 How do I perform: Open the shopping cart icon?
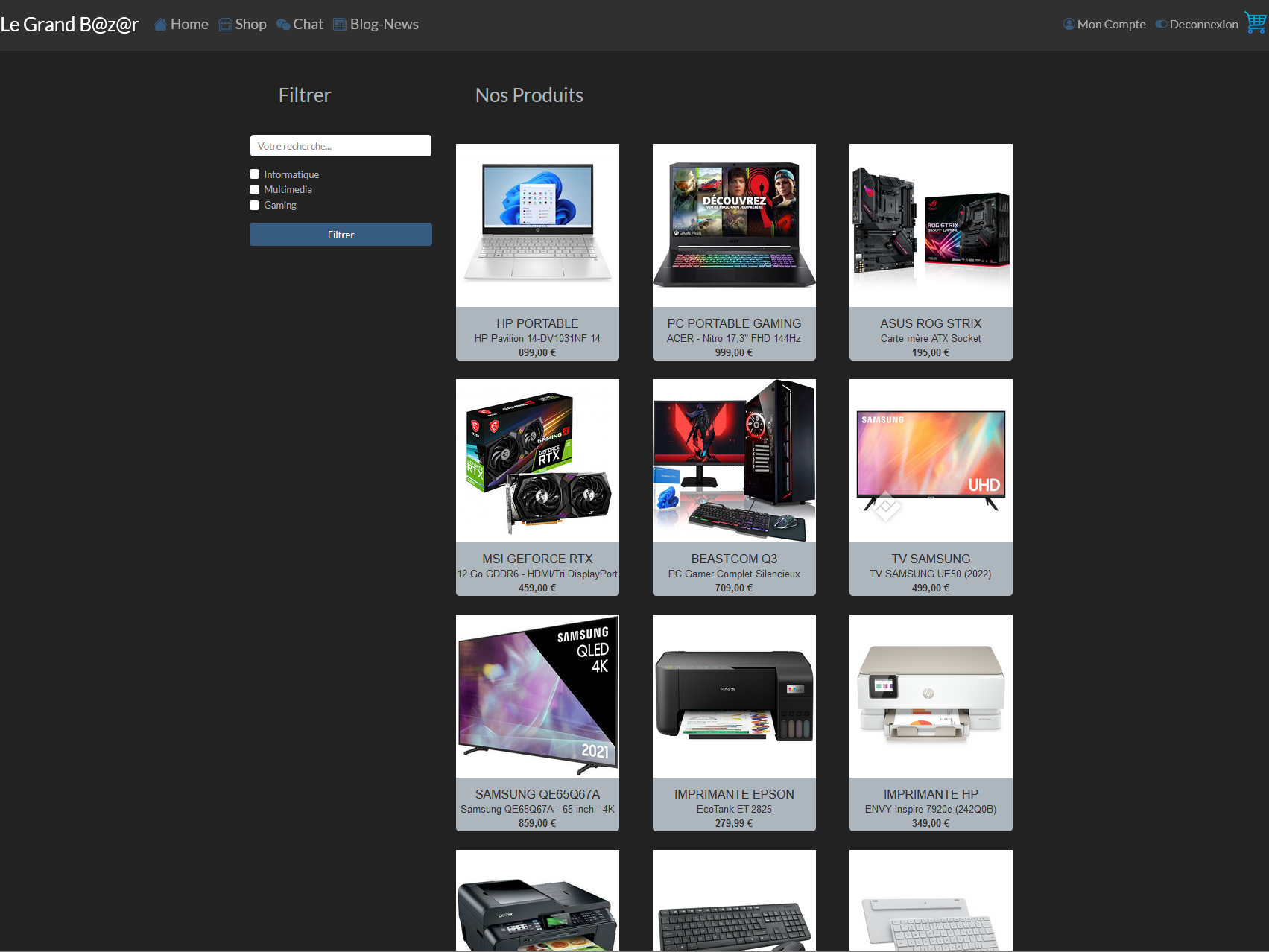click(1256, 22)
